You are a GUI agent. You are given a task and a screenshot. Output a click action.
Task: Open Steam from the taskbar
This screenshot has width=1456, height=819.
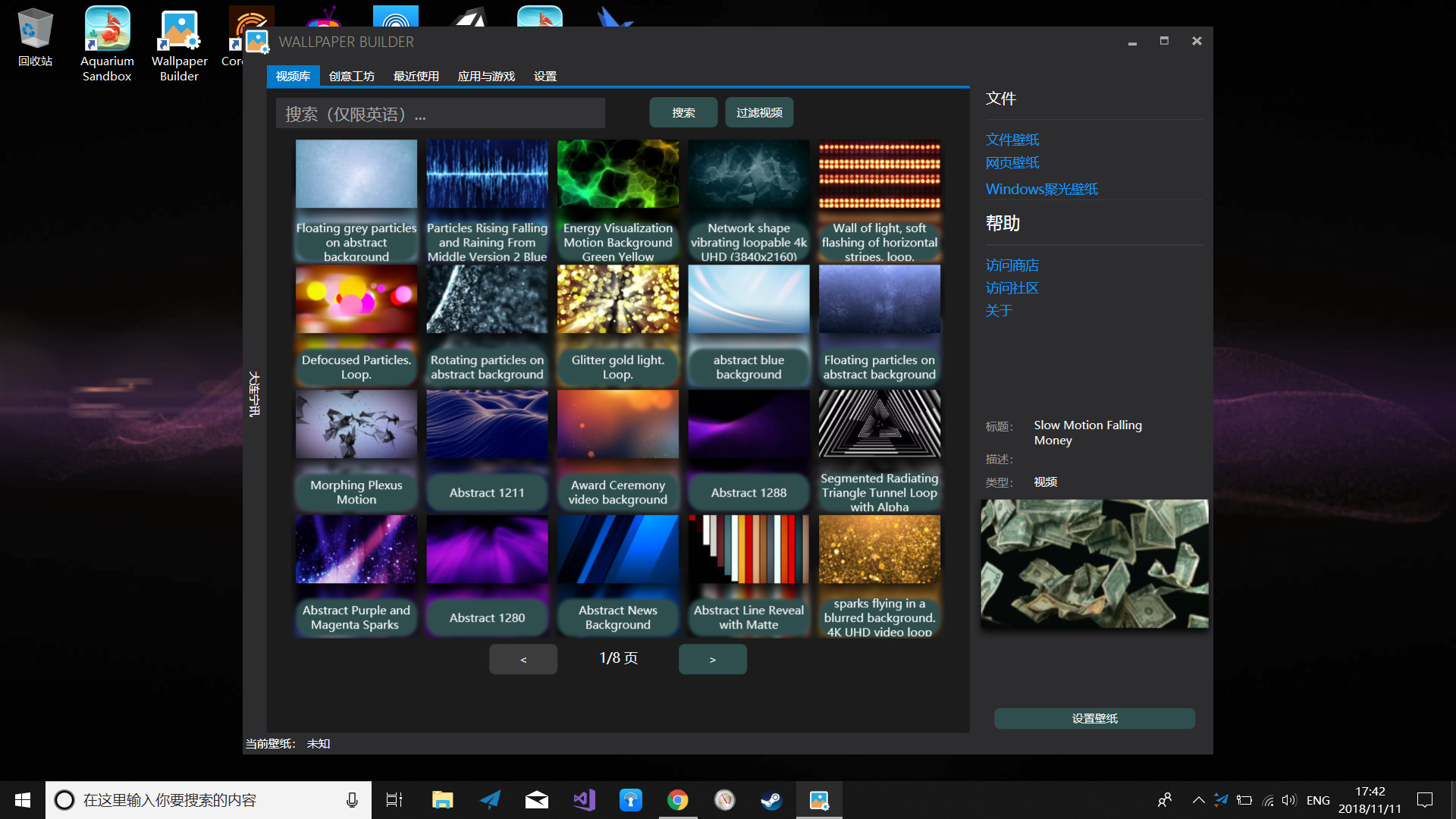771,799
